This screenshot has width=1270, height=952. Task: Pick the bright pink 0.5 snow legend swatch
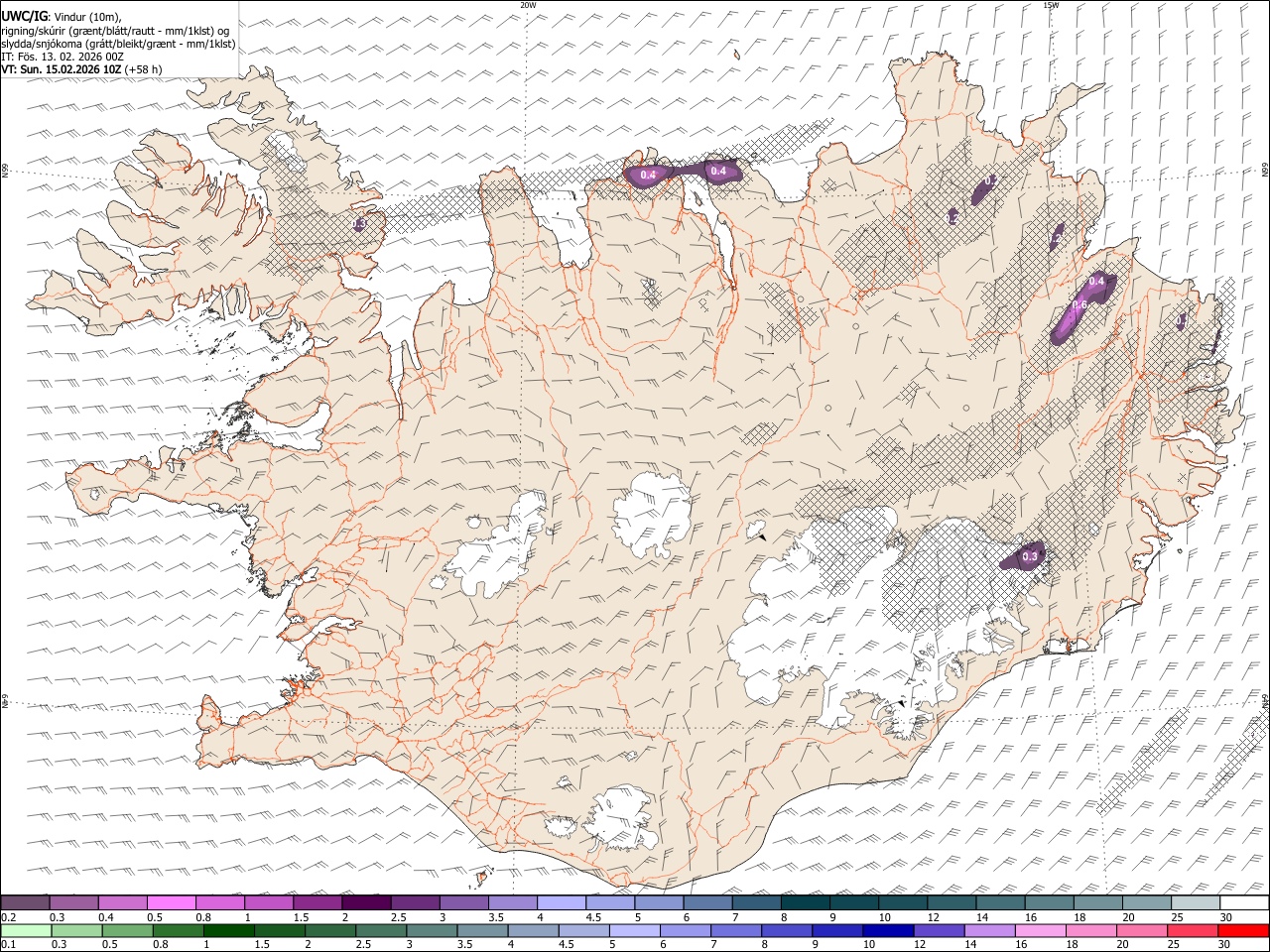(x=172, y=903)
